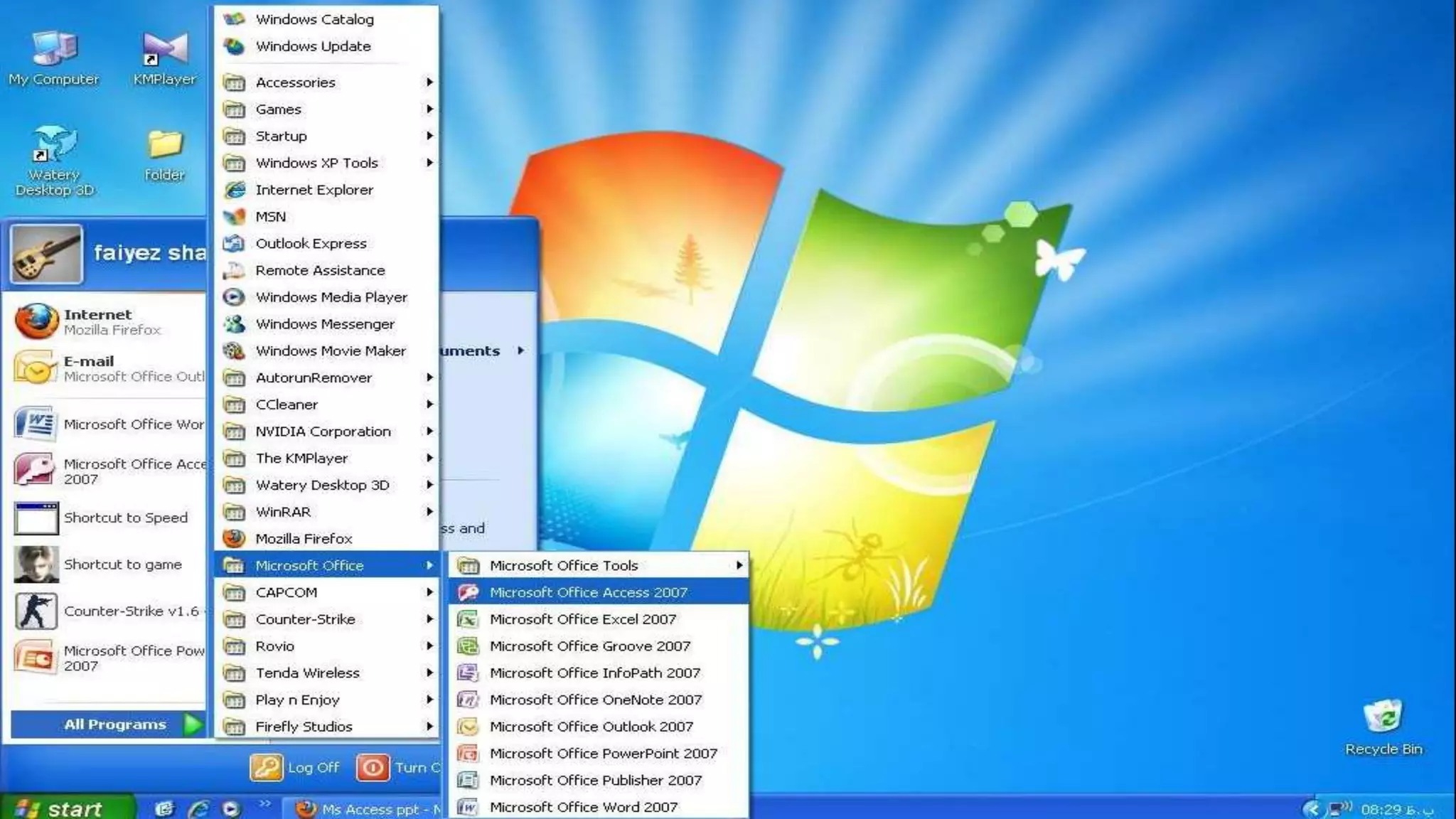Viewport: 1456px width, 819px height.
Task: Open My Computer desktop icon
Action: (x=54, y=50)
